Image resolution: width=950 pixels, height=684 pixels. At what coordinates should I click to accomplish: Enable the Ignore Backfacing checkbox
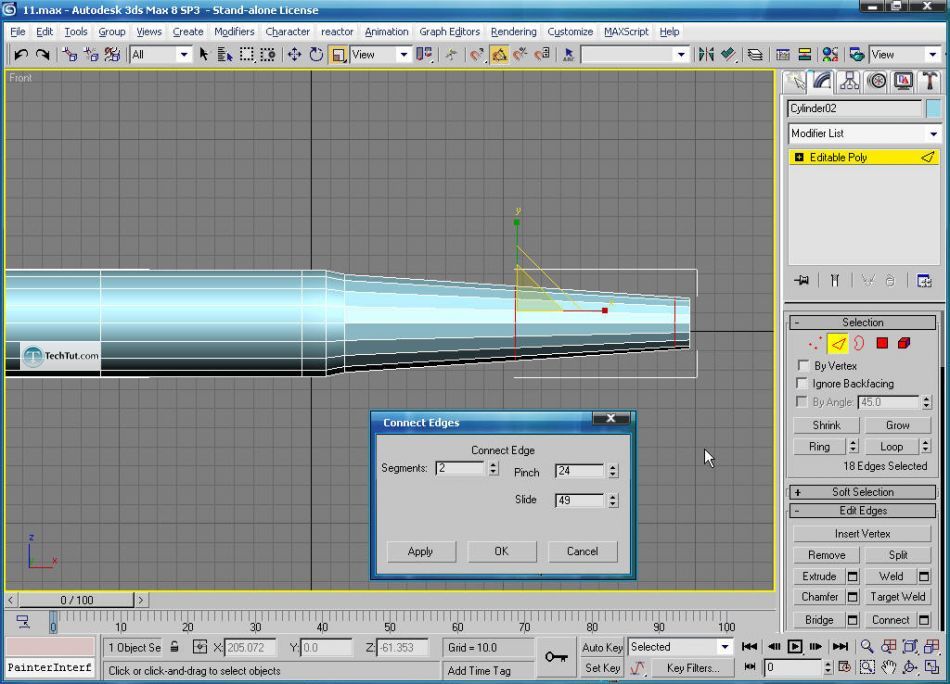tap(802, 384)
